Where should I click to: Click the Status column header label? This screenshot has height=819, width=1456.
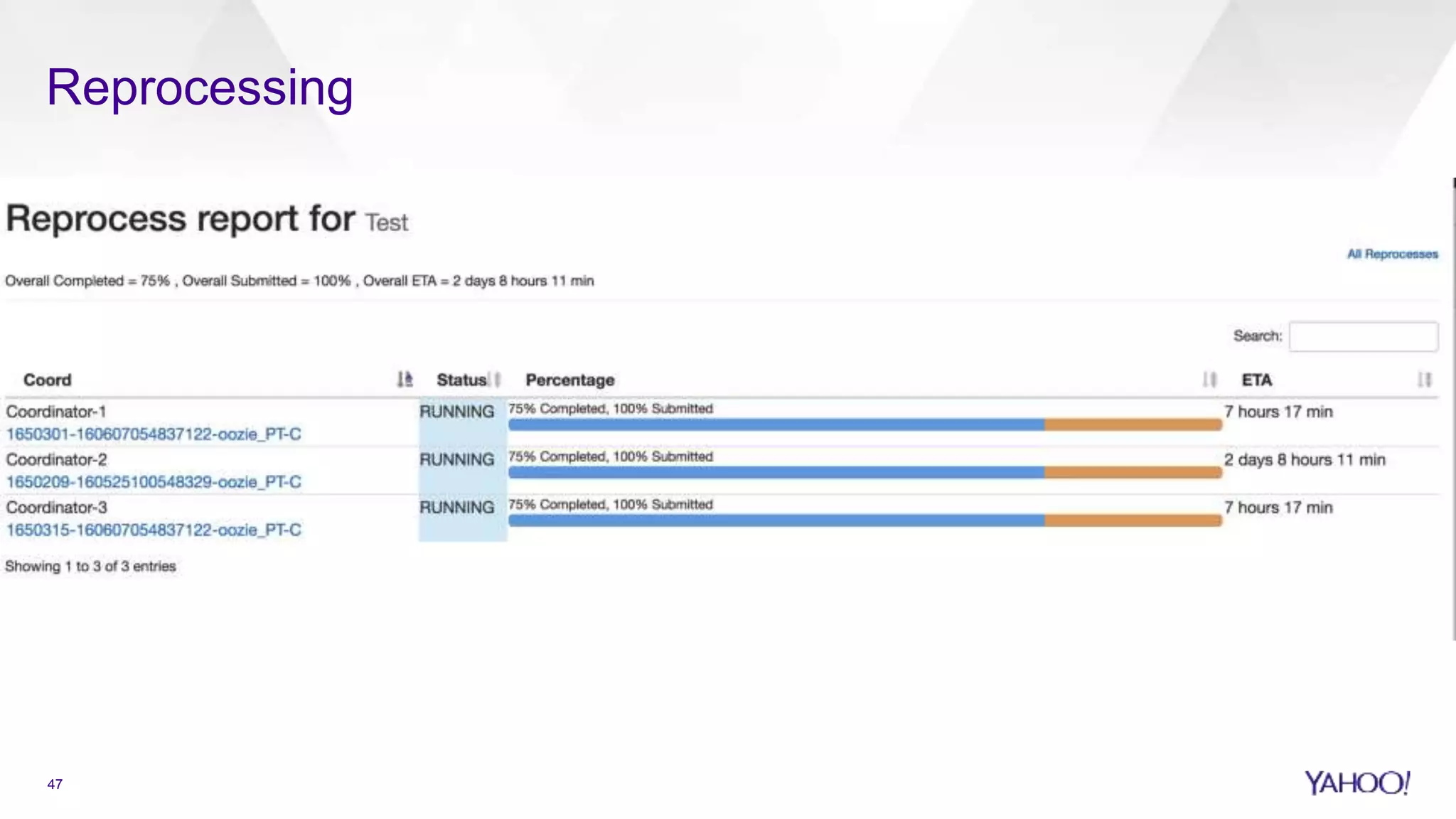pyautogui.click(x=461, y=380)
